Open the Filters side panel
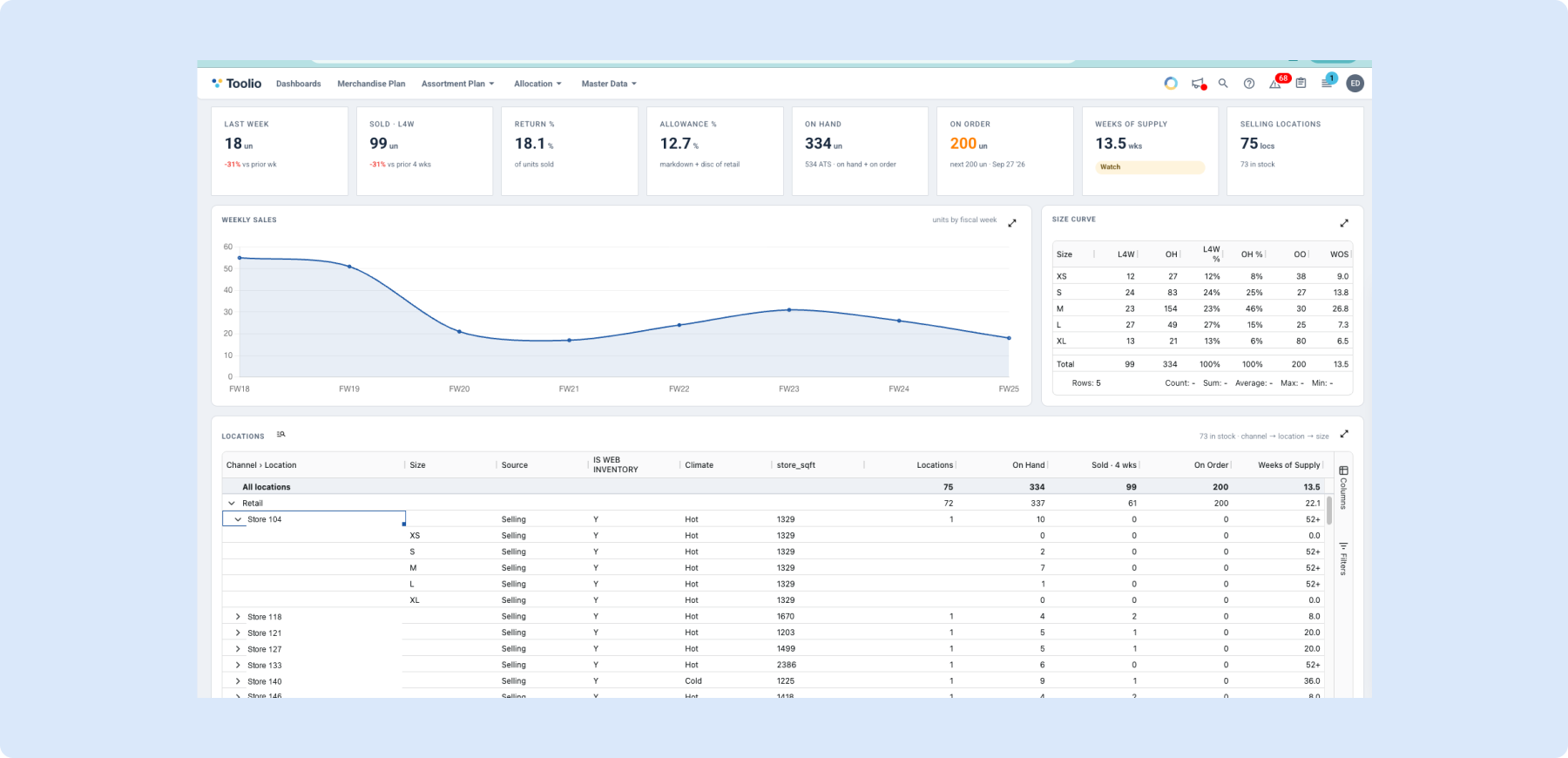 click(1343, 558)
